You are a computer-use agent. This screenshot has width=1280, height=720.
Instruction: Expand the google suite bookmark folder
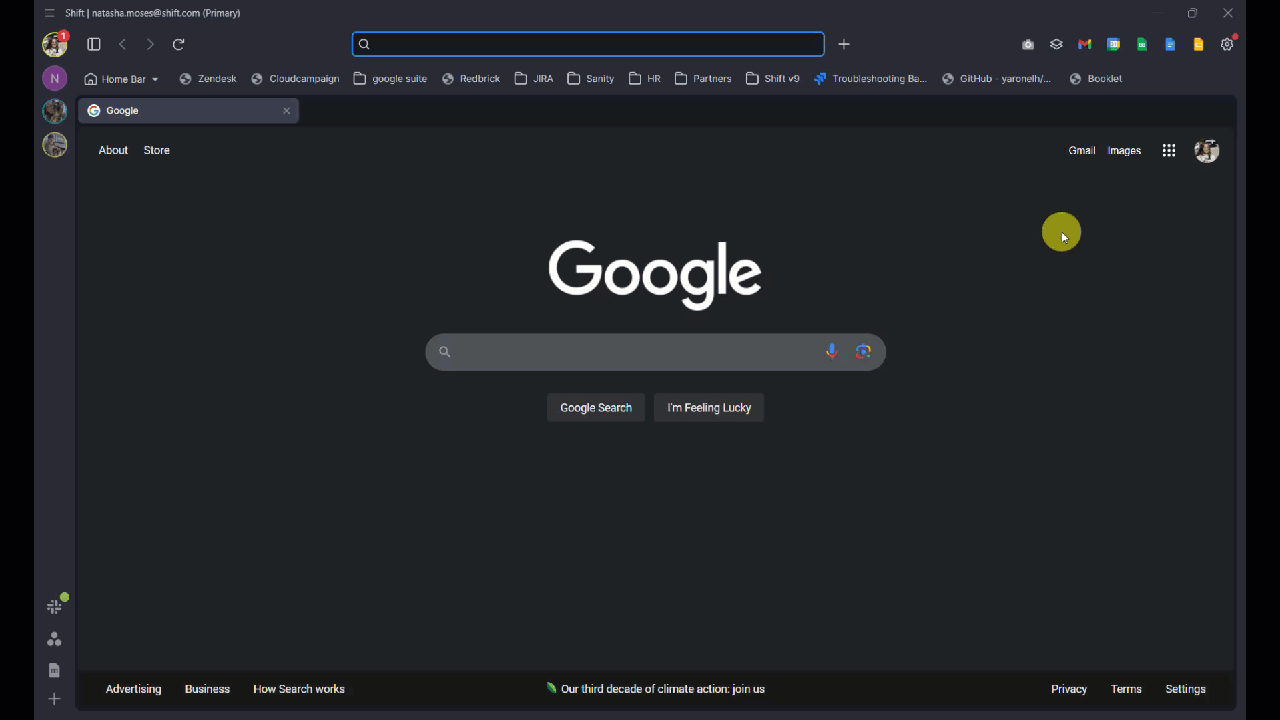390,79
